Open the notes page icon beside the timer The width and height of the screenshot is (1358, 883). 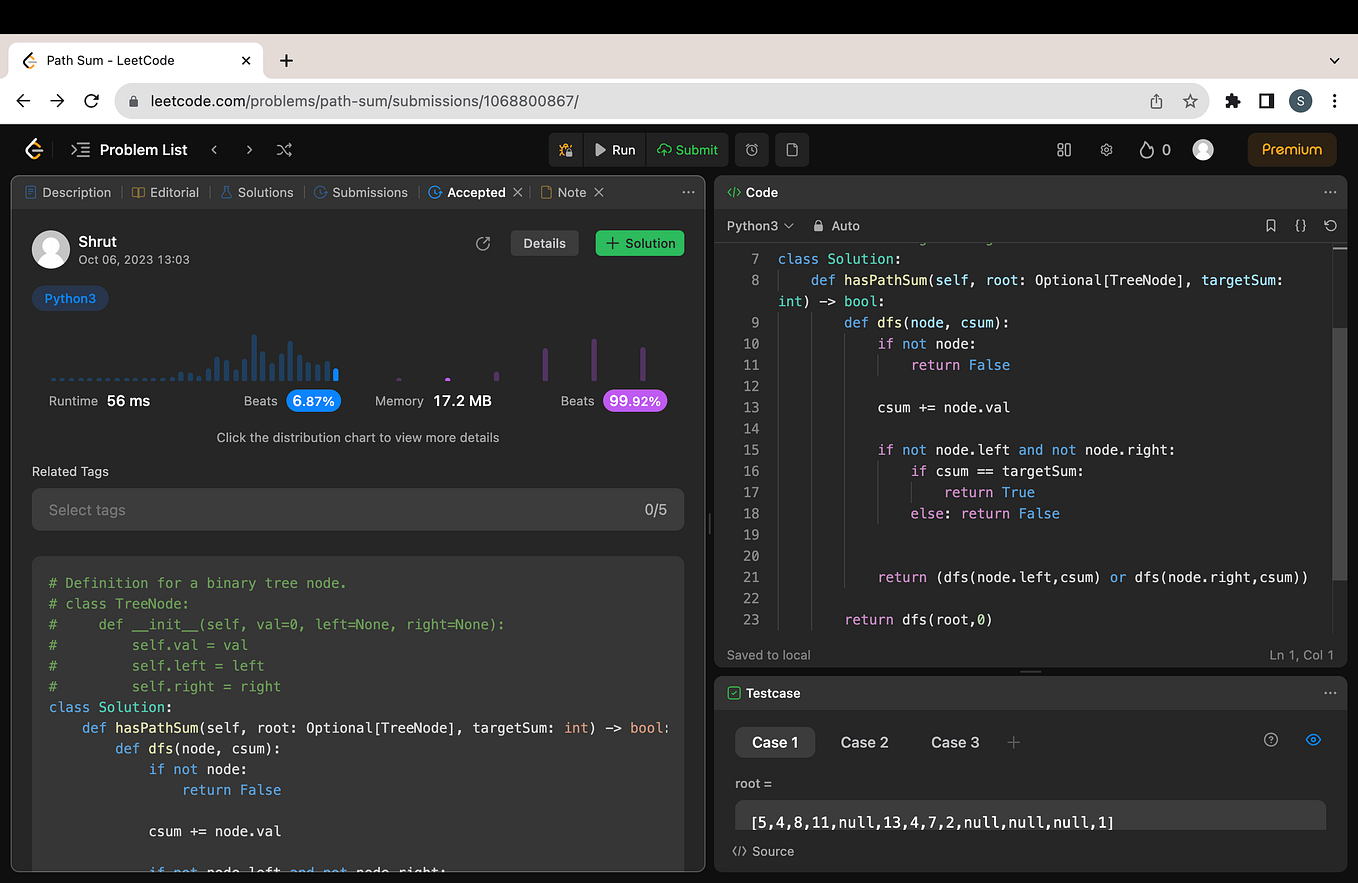[x=791, y=149]
